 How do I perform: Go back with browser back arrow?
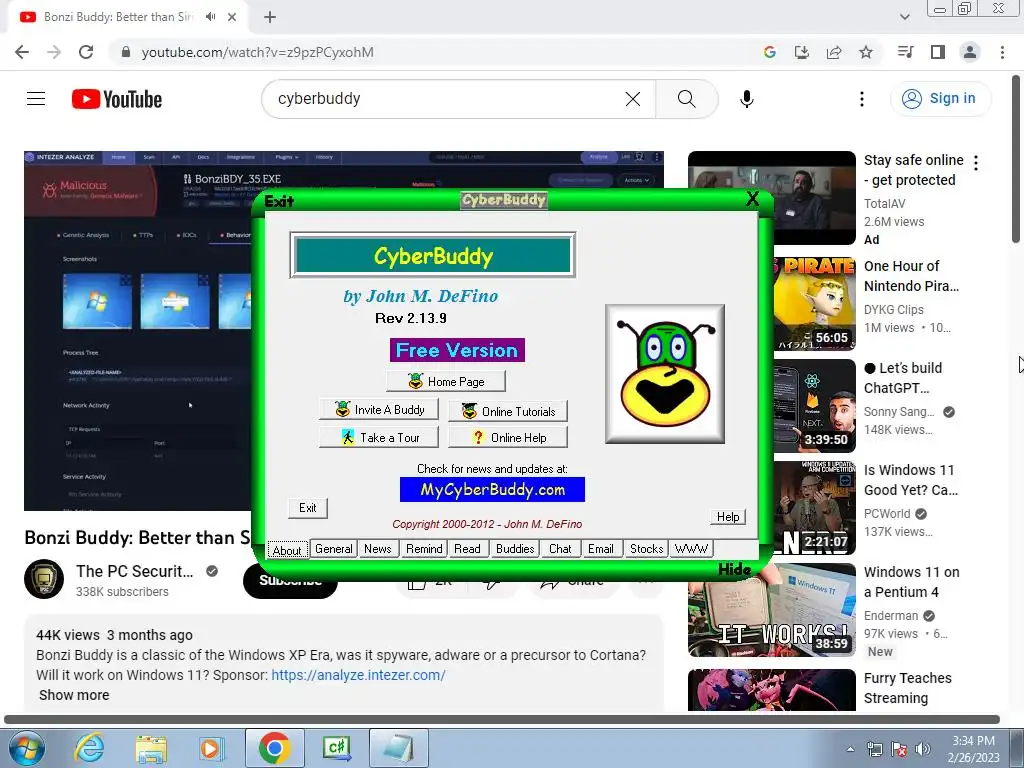pyautogui.click(x=22, y=52)
